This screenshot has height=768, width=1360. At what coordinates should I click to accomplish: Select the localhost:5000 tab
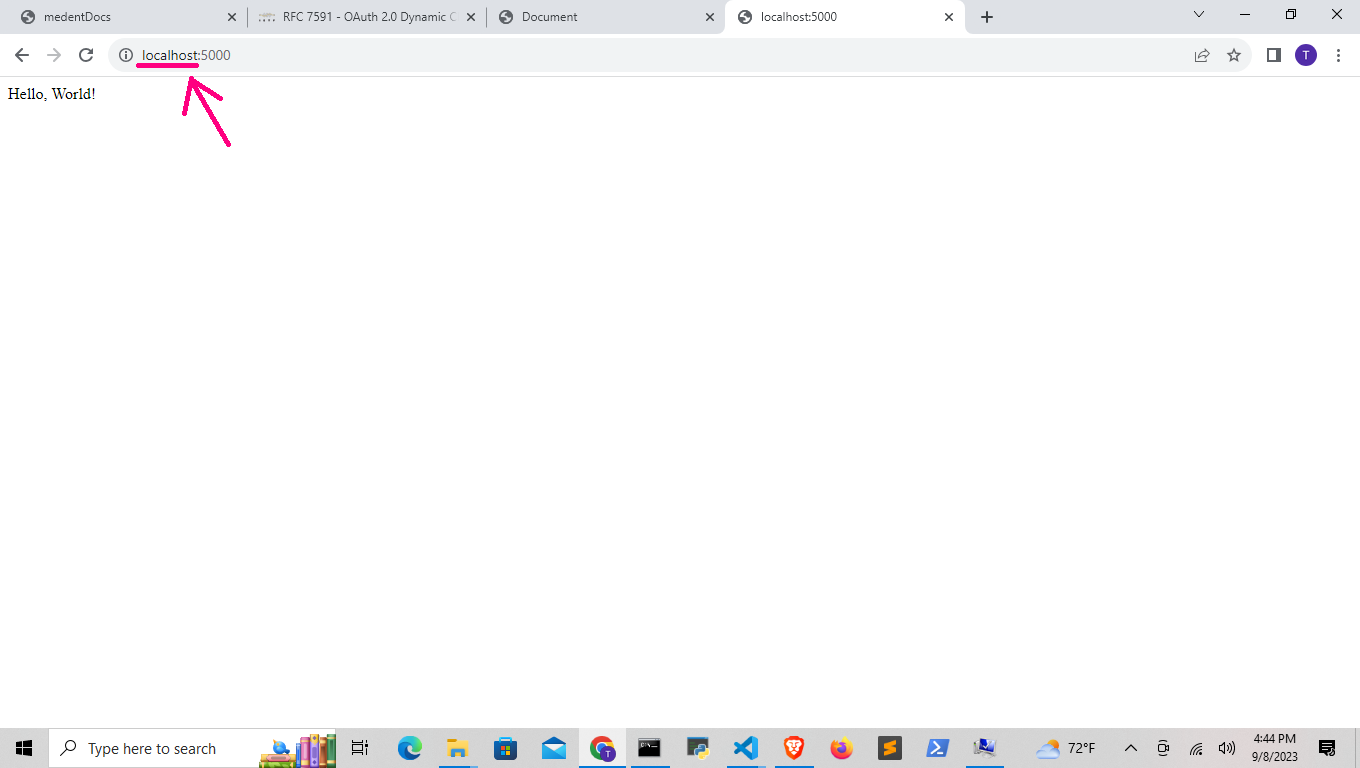[843, 17]
